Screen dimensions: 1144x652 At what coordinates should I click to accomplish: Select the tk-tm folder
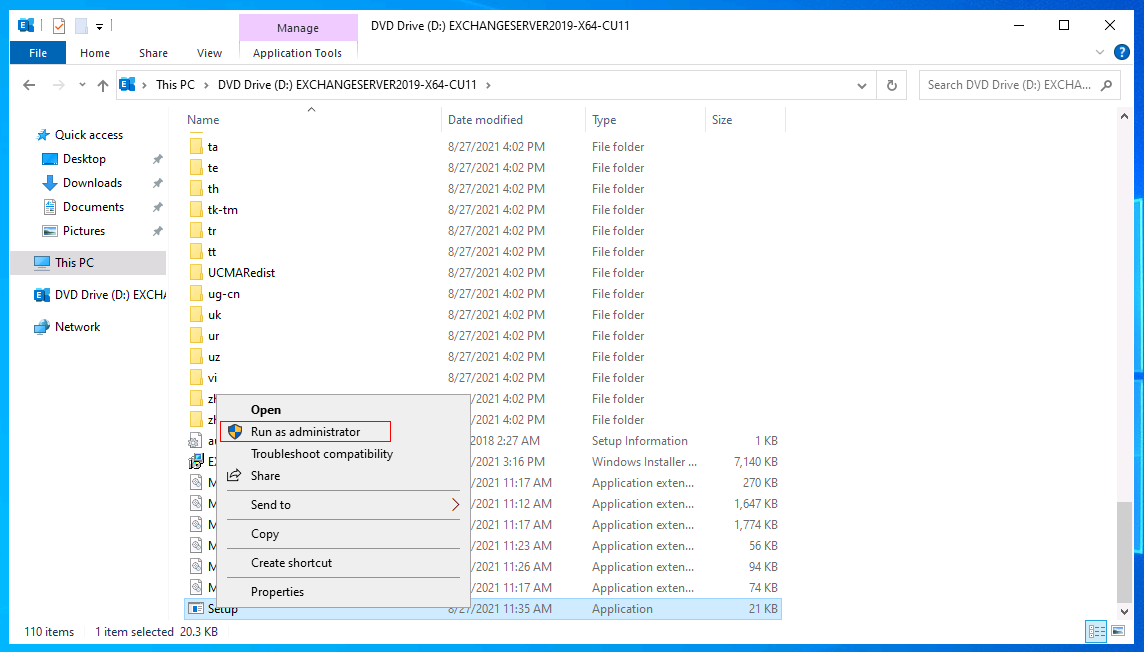coord(223,210)
